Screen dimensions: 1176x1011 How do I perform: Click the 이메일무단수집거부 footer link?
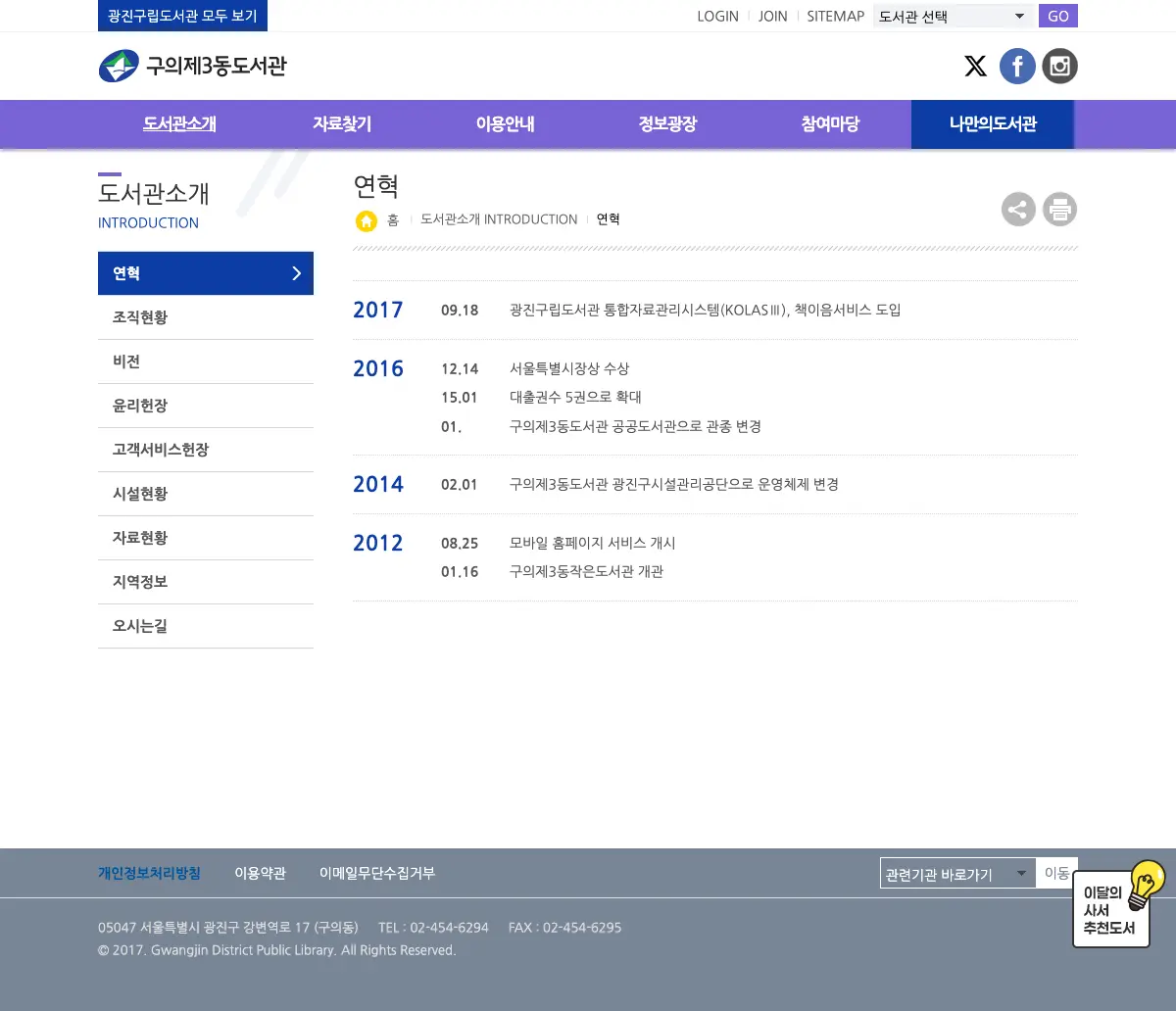click(x=377, y=873)
